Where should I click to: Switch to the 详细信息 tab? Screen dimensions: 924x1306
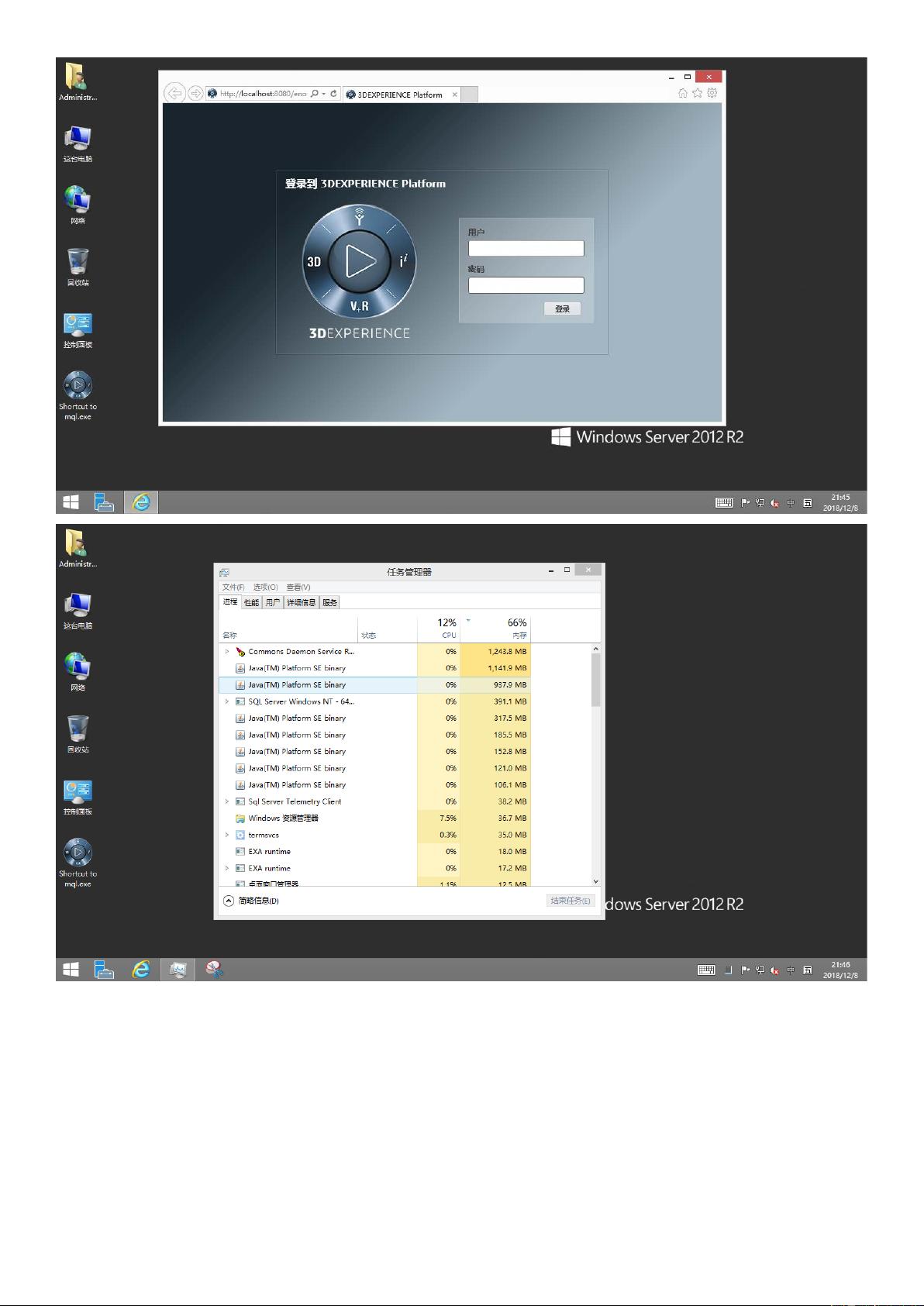(x=301, y=603)
